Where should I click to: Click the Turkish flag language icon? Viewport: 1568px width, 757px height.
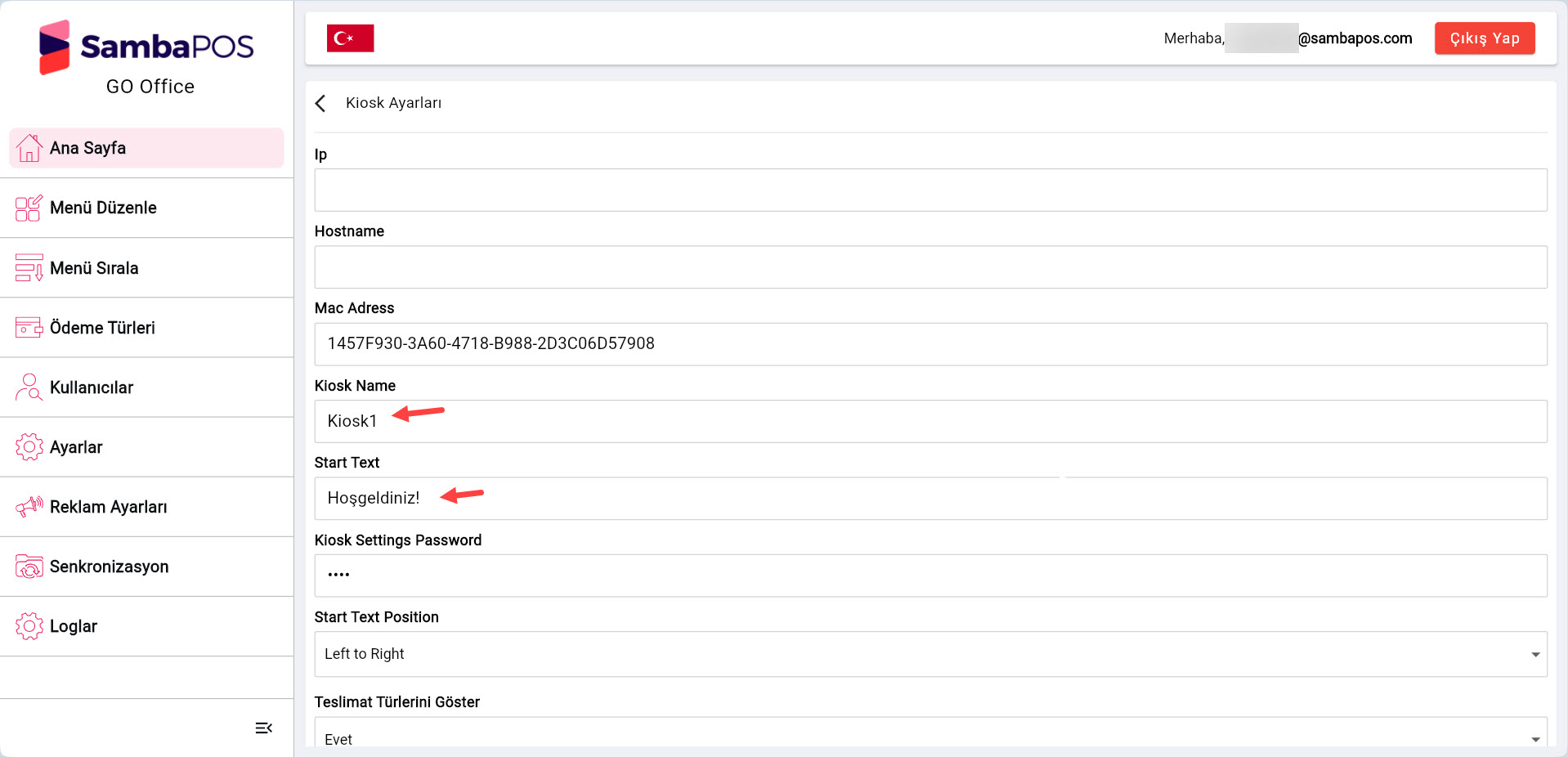(350, 38)
